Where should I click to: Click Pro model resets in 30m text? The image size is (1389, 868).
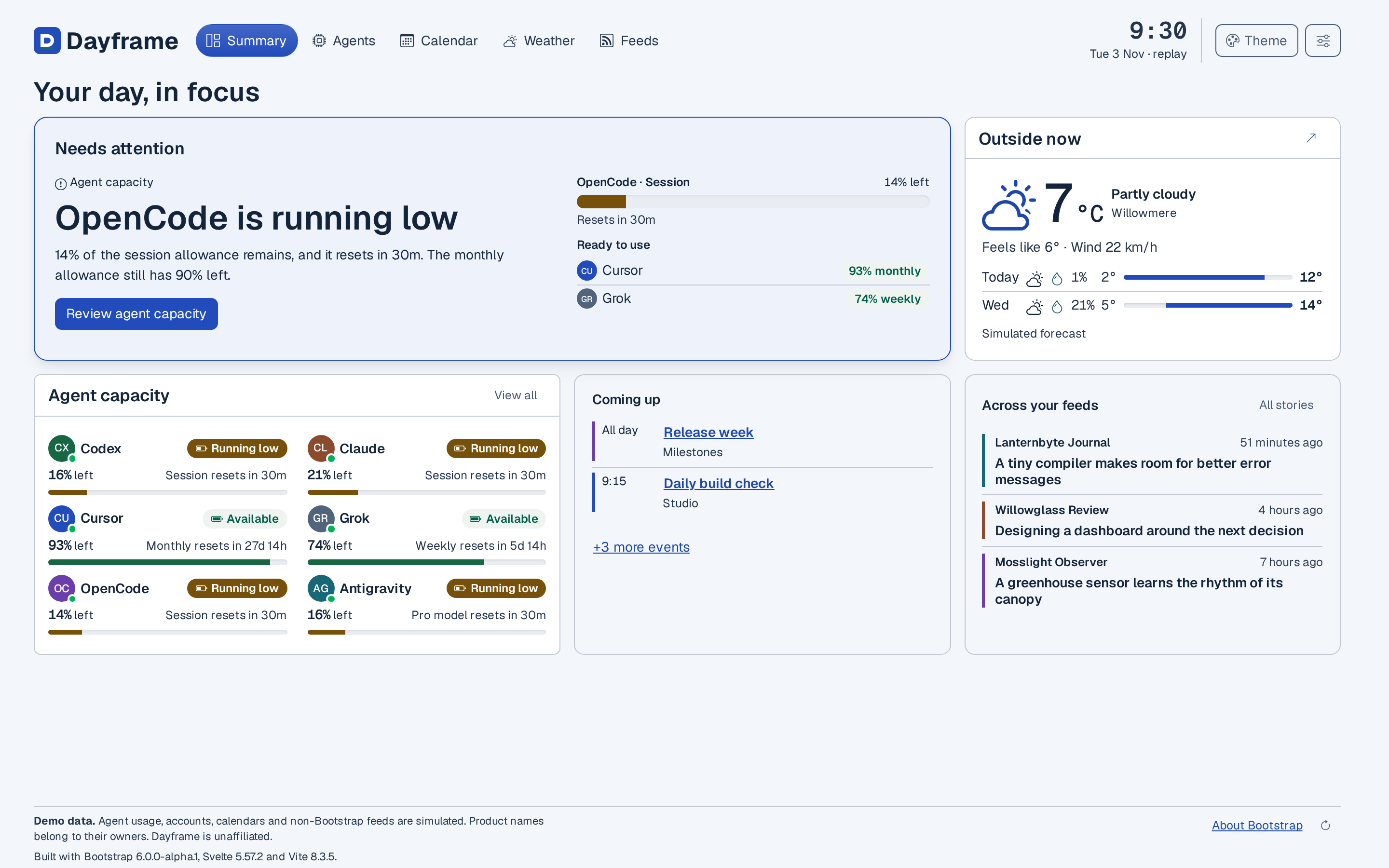(478, 615)
